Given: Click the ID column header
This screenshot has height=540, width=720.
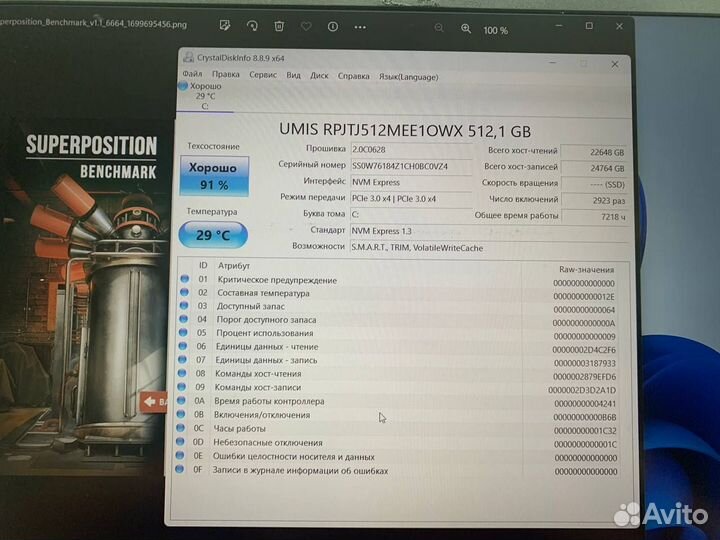Looking at the screenshot, I should click(x=203, y=265).
